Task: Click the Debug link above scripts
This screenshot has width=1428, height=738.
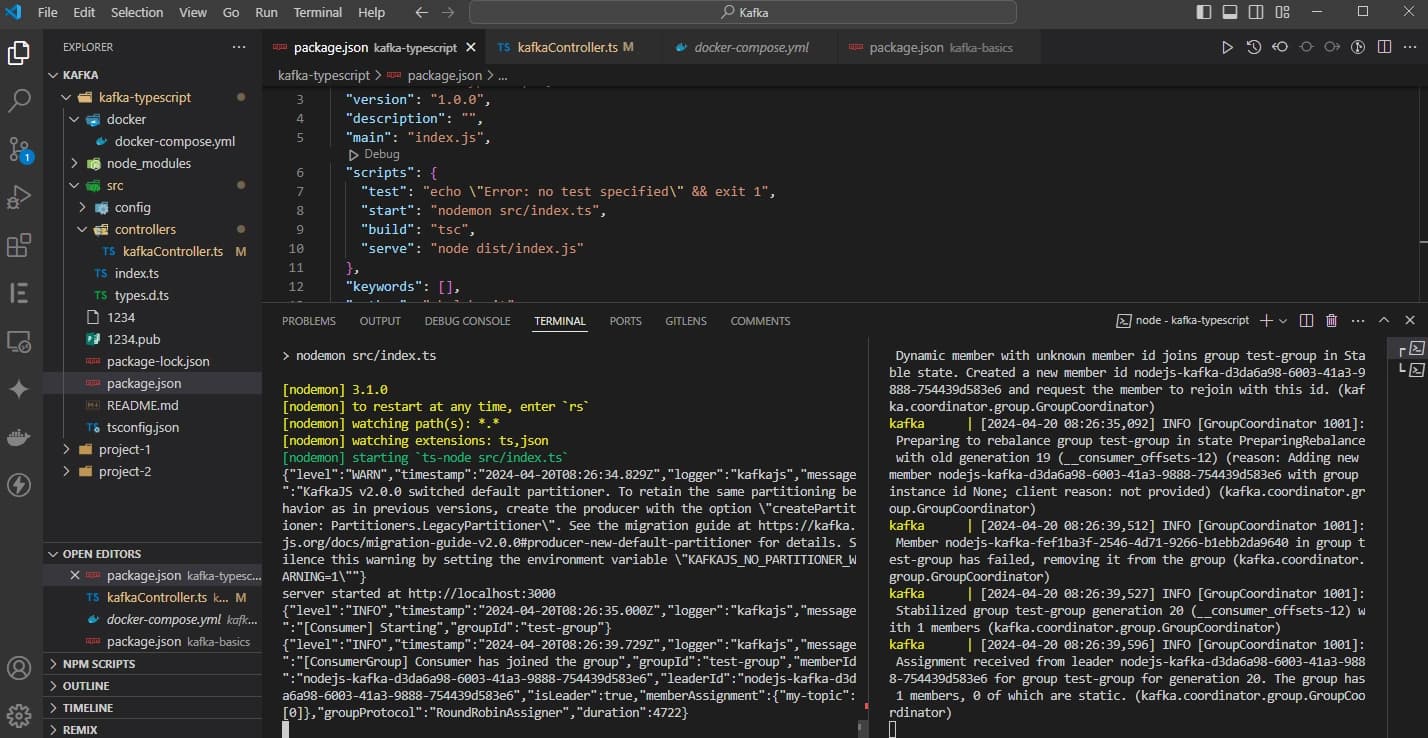Action: [381, 155]
